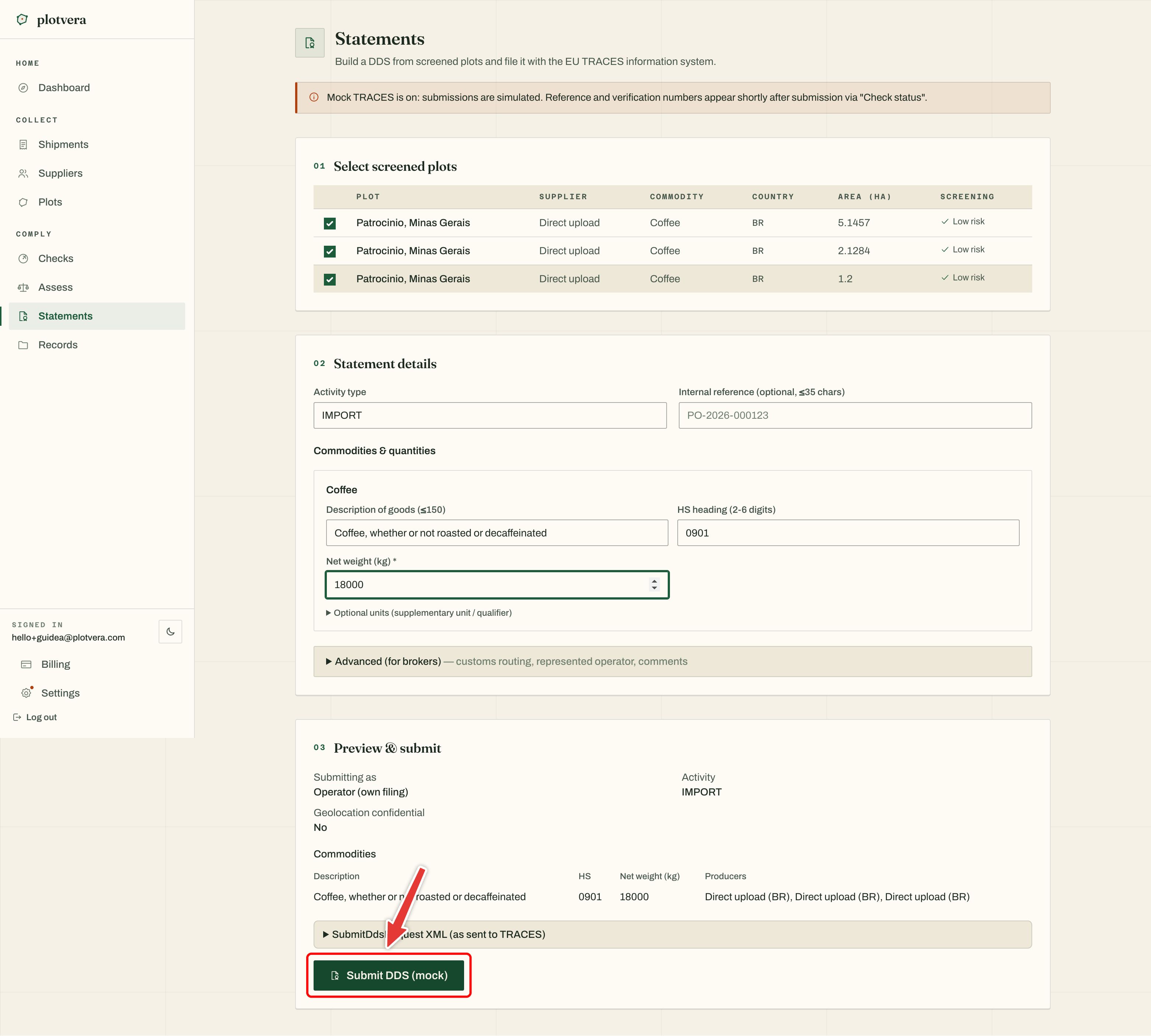Click the Suppliers people icon
The height and width of the screenshot is (1036, 1151).
(x=23, y=173)
